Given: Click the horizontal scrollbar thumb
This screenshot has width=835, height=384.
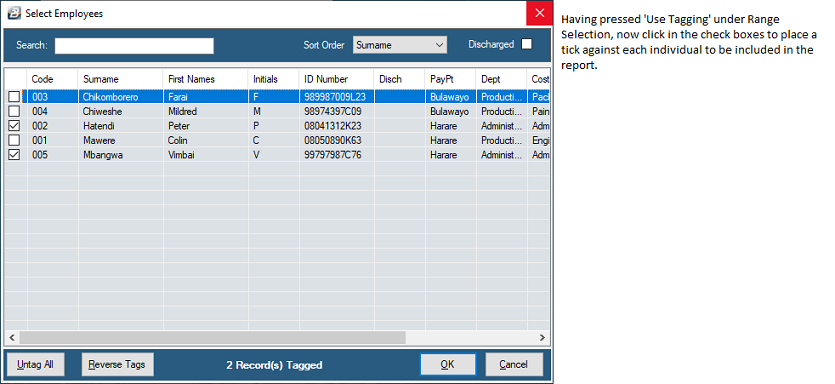Looking at the screenshot, I should (x=212, y=337).
